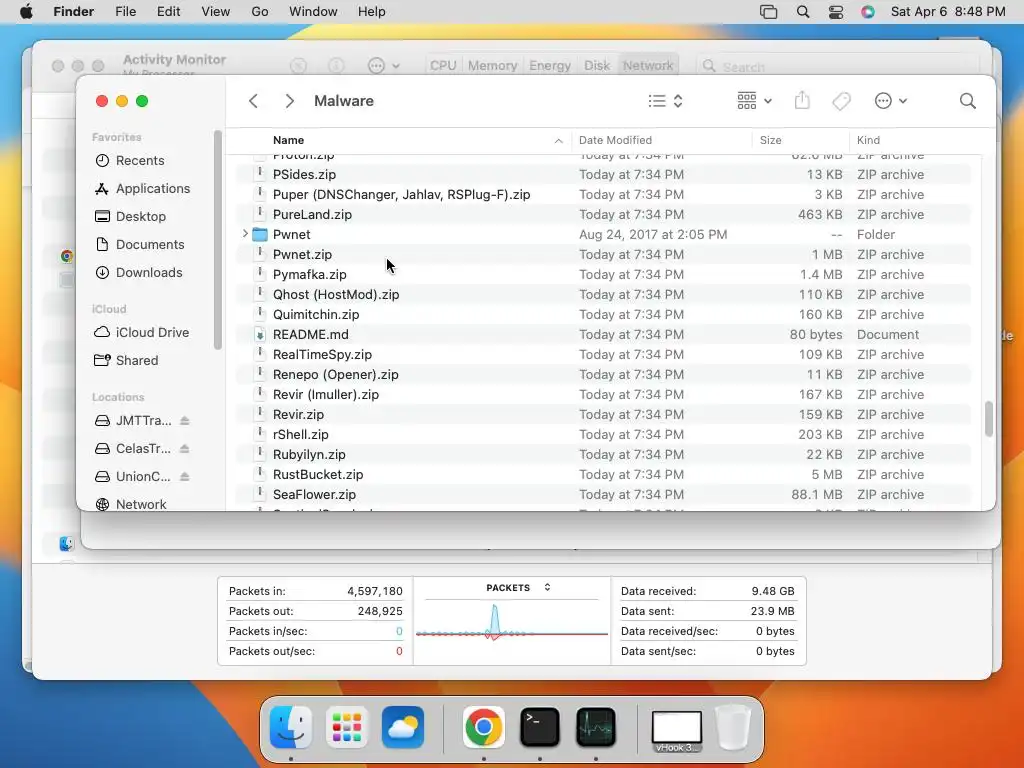Image resolution: width=1024 pixels, height=768 pixels.
Task: Open Trash from the Dock
Action: pos(733,727)
